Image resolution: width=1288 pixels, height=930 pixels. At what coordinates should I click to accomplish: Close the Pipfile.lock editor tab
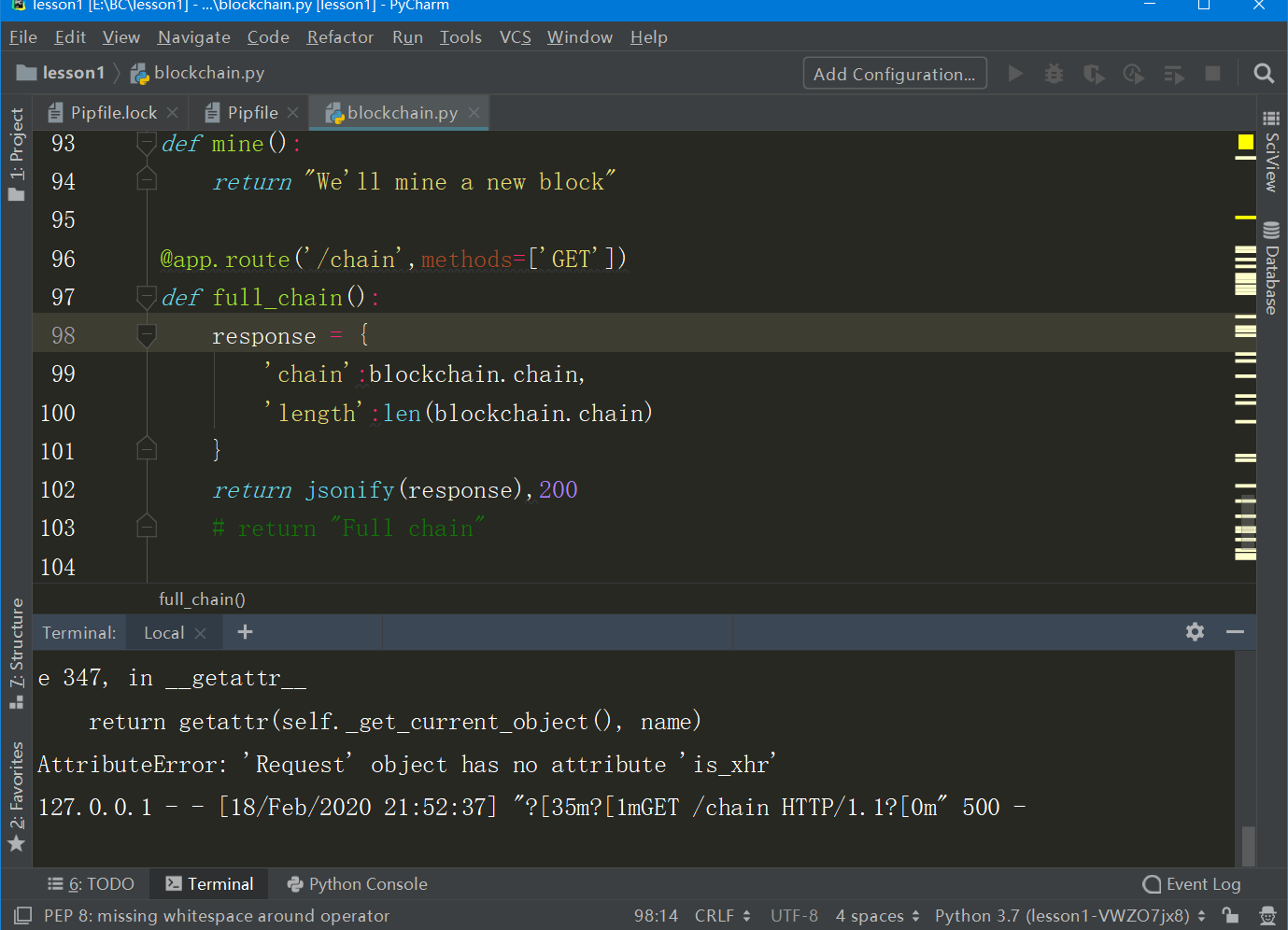(x=173, y=113)
